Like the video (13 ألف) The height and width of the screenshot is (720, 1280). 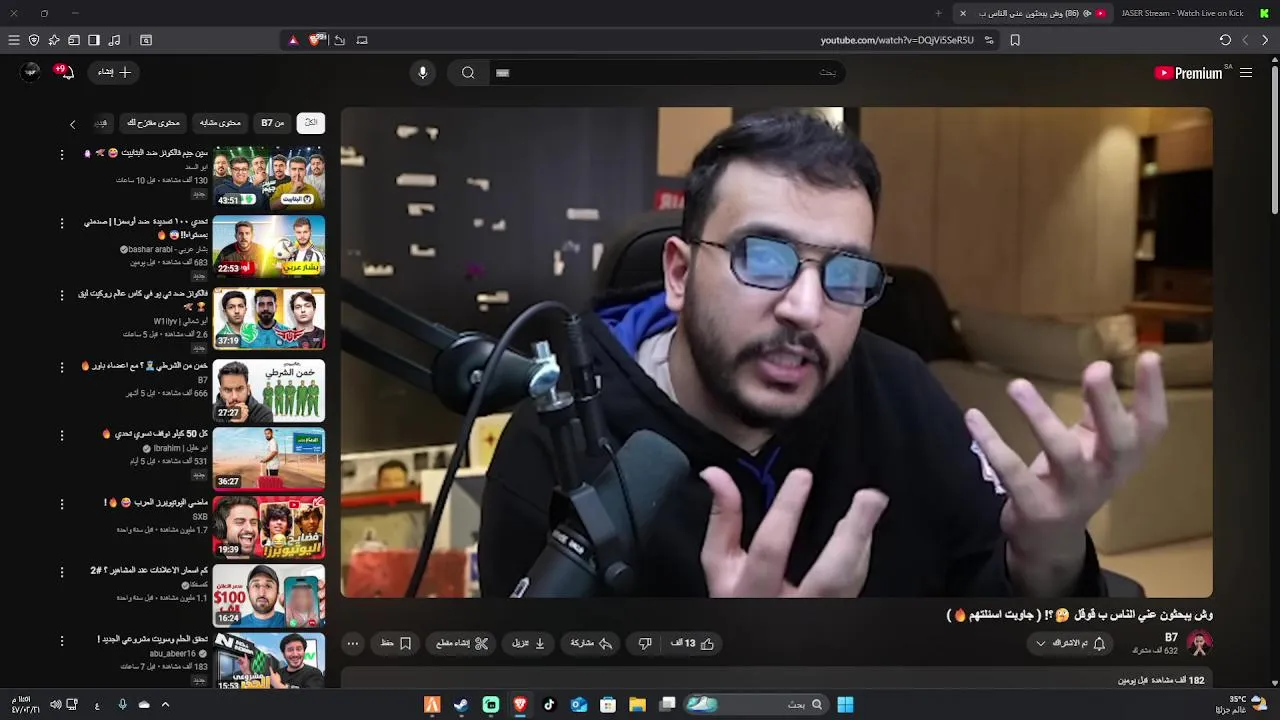tap(693, 644)
